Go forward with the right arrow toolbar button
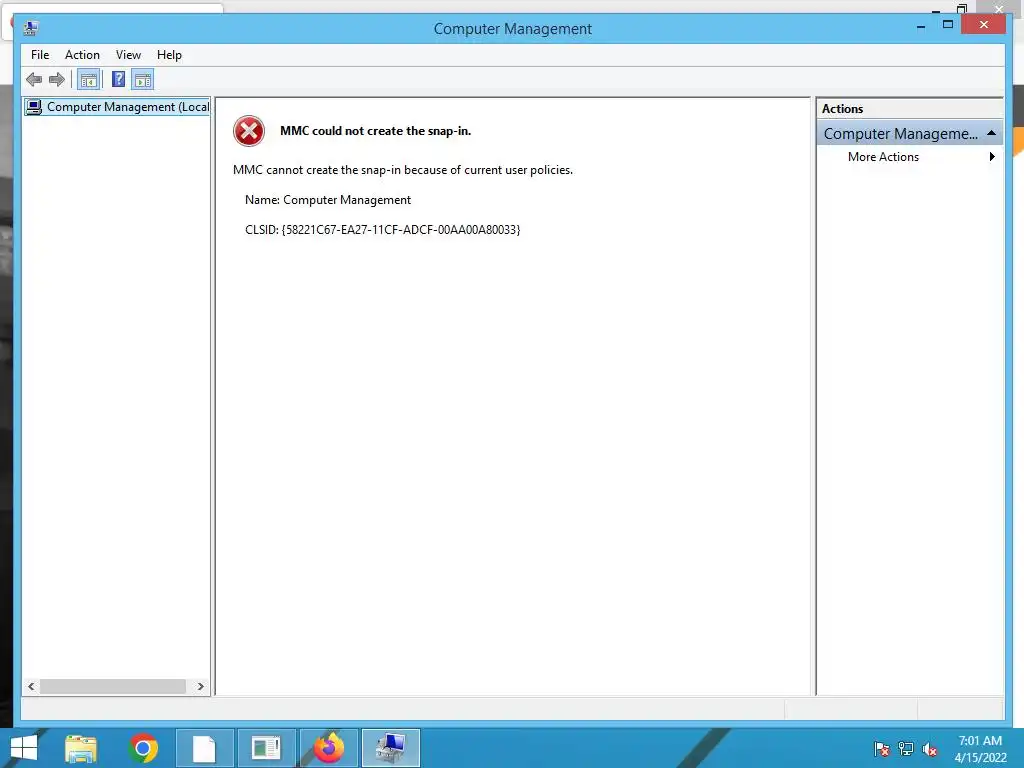This screenshot has height=768, width=1024. [x=57, y=80]
